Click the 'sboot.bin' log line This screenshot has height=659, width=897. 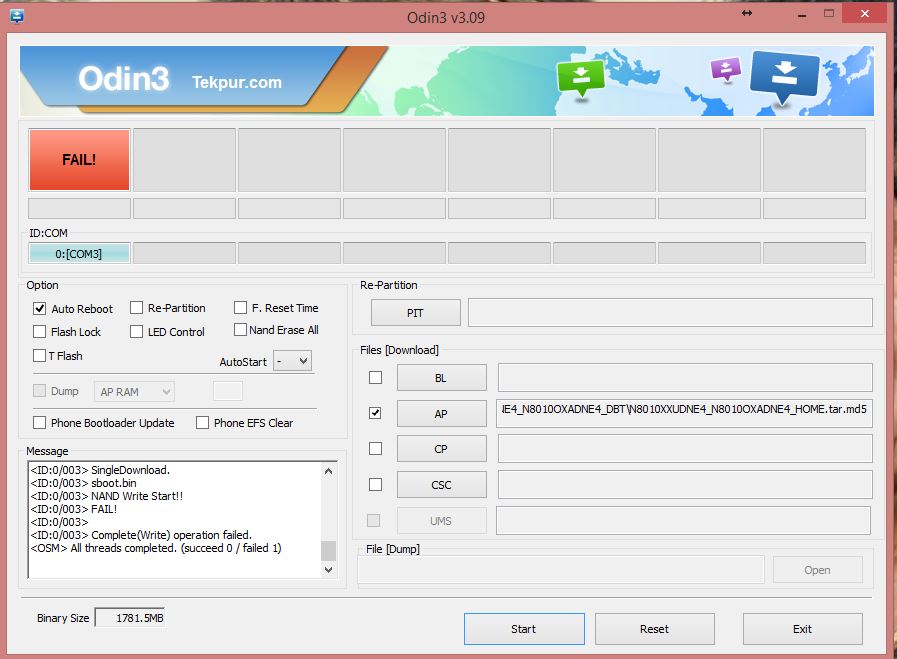(84, 483)
